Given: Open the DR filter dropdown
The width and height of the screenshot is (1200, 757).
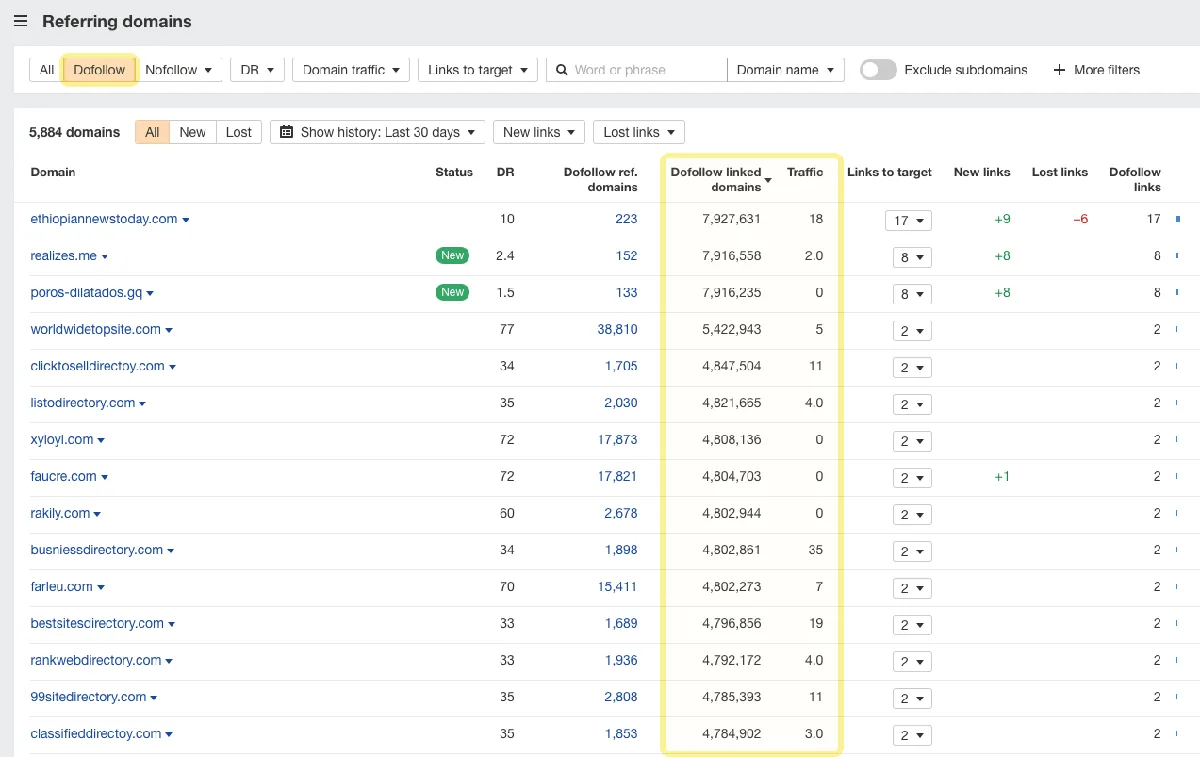Looking at the screenshot, I should (x=257, y=70).
